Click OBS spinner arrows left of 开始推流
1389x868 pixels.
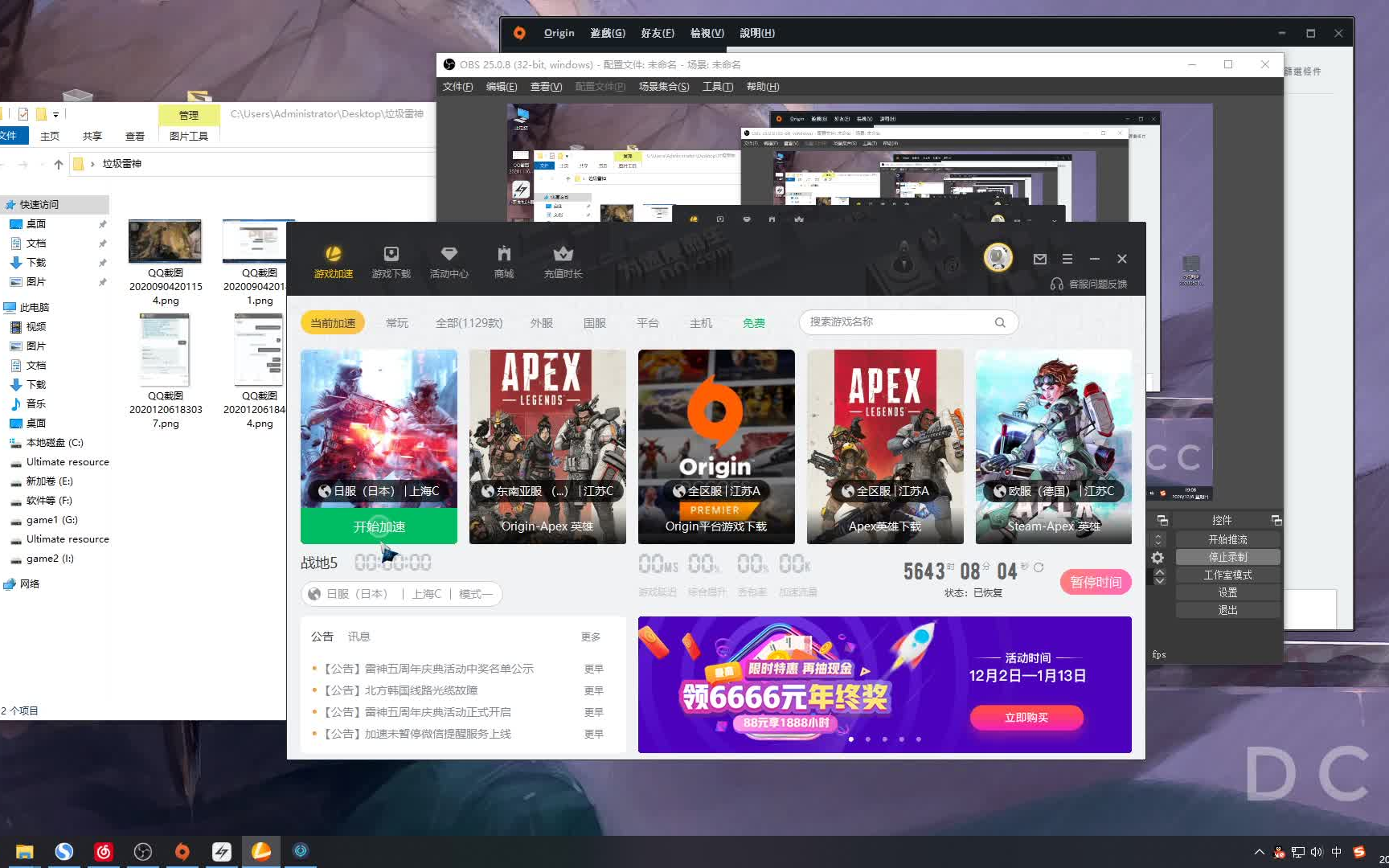[1158, 539]
